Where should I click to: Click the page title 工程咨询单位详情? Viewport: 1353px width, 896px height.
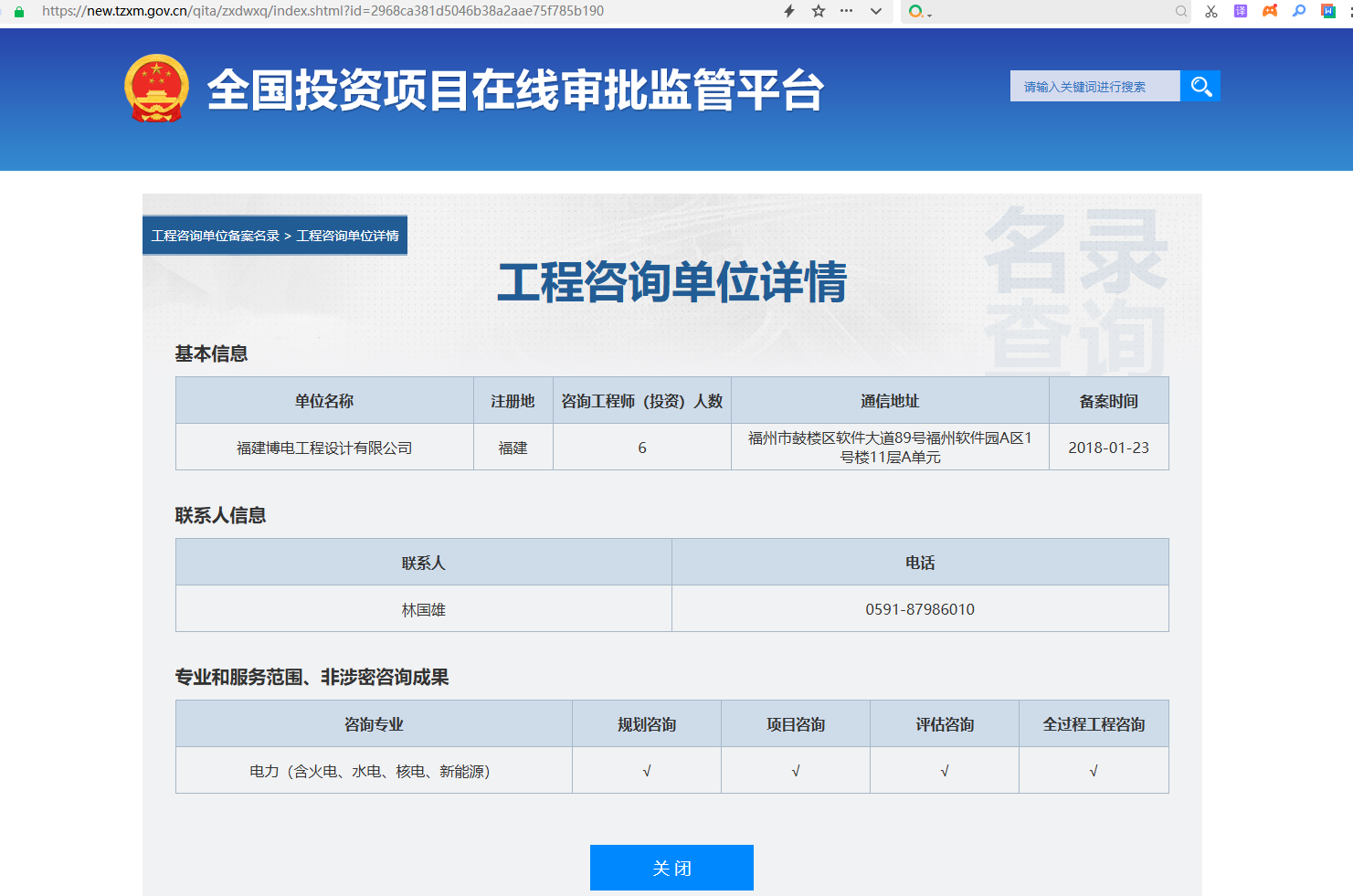click(672, 281)
